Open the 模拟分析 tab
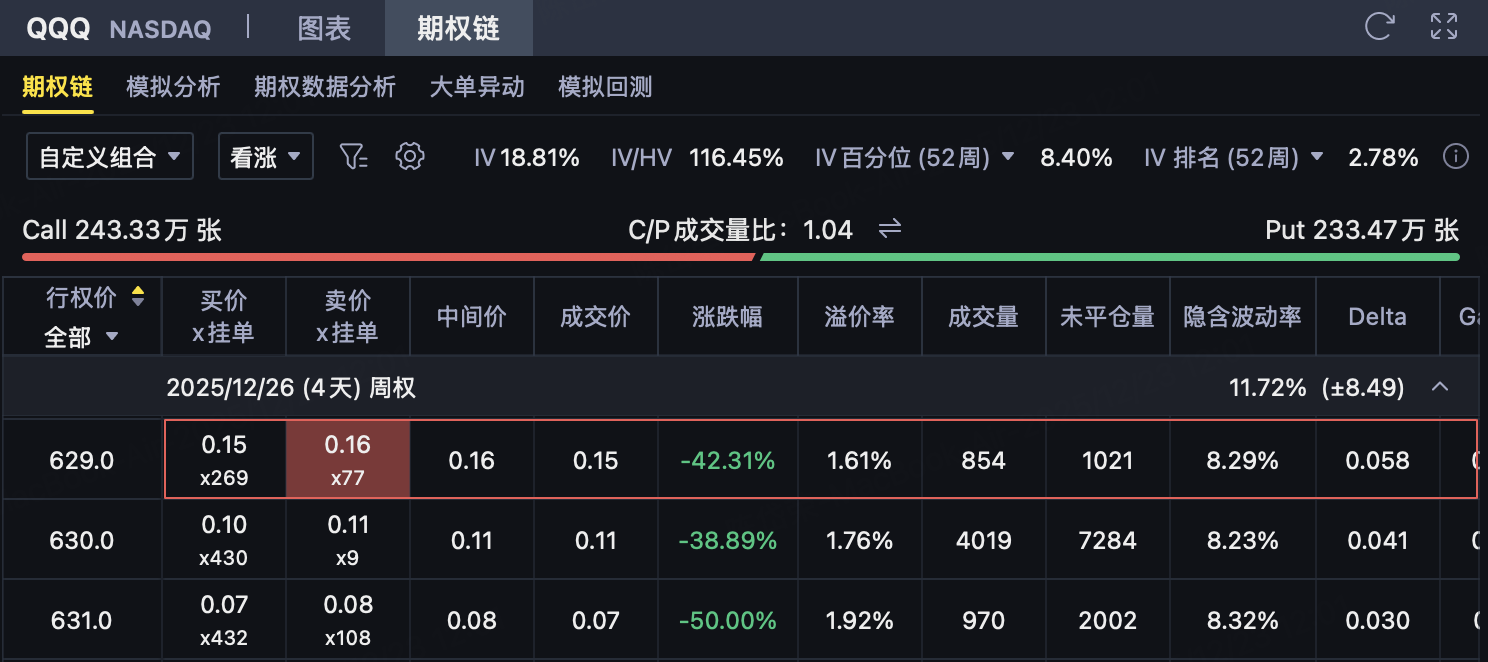The height and width of the screenshot is (662, 1488). click(173, 87)
